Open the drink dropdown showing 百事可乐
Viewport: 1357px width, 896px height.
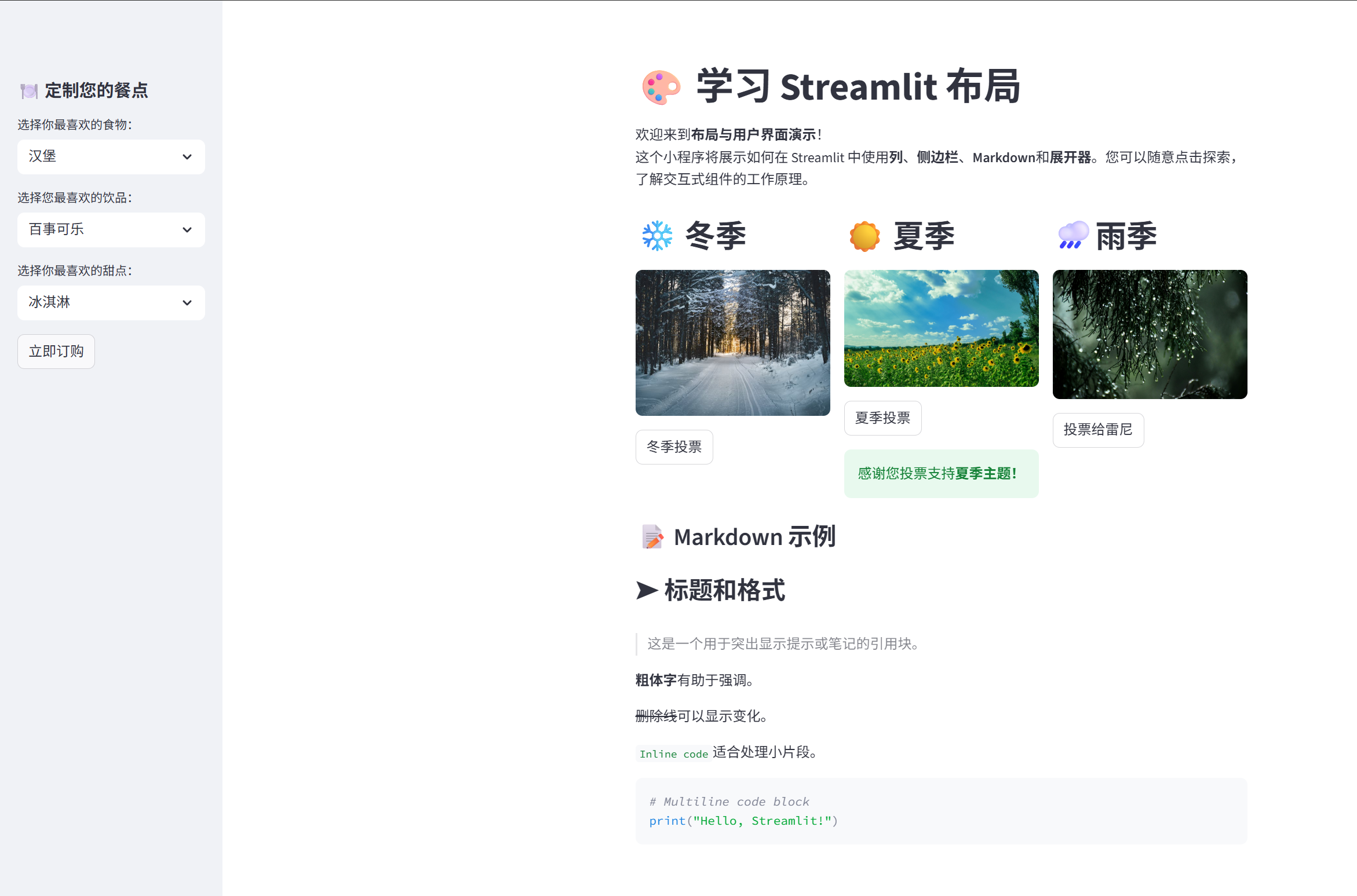pos(111,229)
